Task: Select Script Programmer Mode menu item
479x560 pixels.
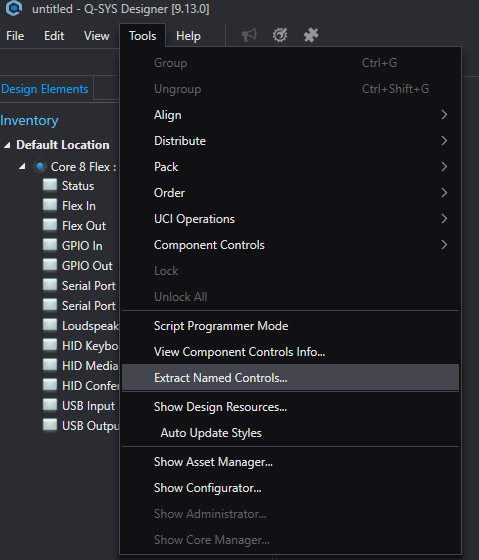Action: tap(290, 326)
